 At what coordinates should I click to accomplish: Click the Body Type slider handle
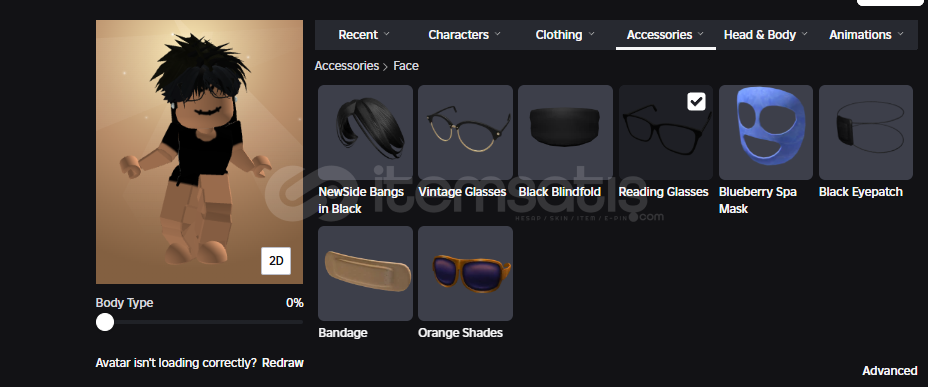(x=105, y=322)
